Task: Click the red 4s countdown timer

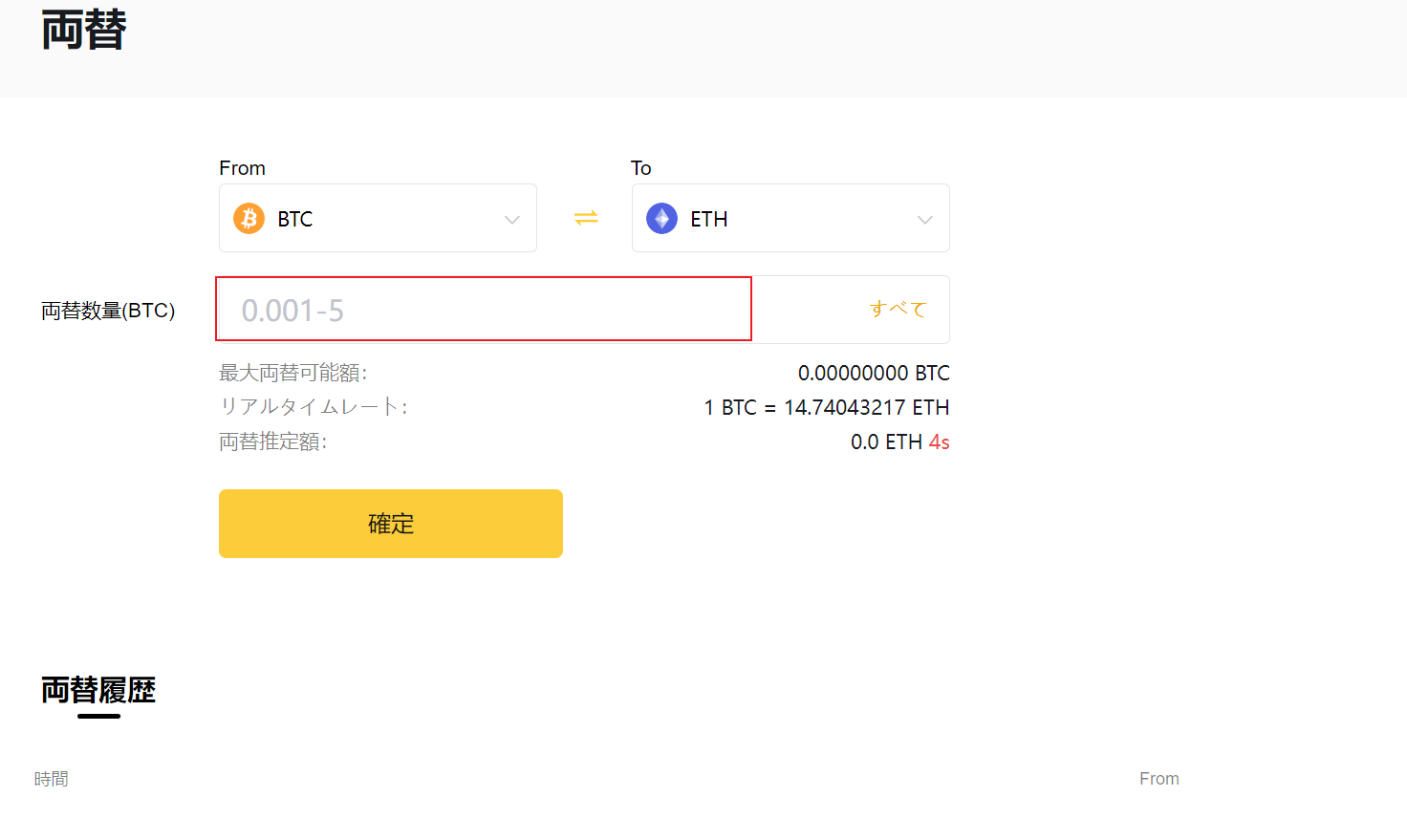Action: click(x=940, y=442)
